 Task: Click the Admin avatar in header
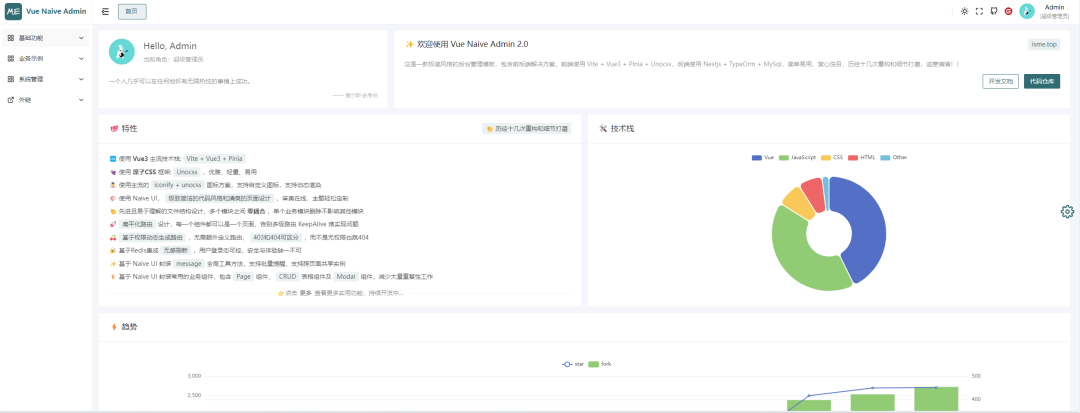[x=1027, y=11]
